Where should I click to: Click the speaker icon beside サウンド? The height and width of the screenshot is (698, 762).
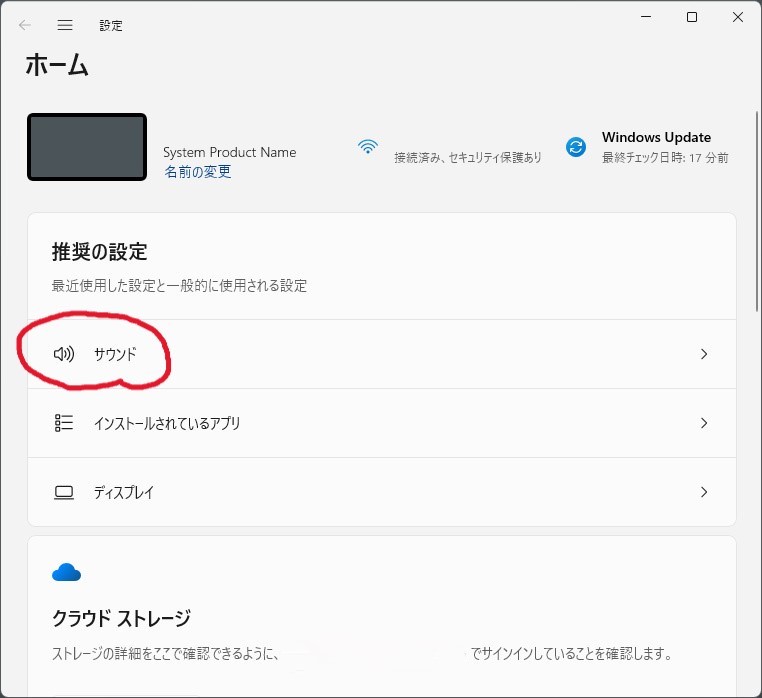(64, 354)
